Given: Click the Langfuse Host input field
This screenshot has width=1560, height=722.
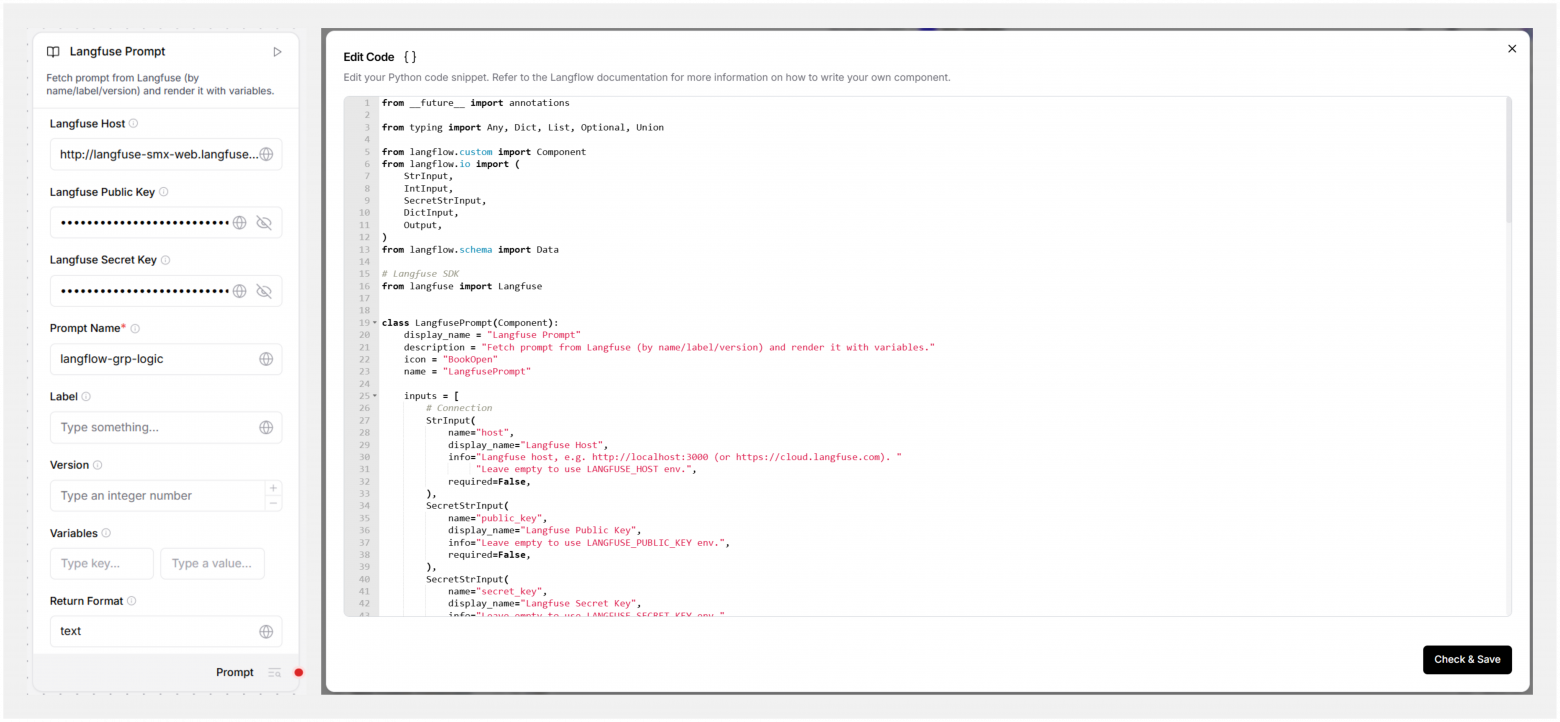Looking at the screenshot, I should point(166,154).
